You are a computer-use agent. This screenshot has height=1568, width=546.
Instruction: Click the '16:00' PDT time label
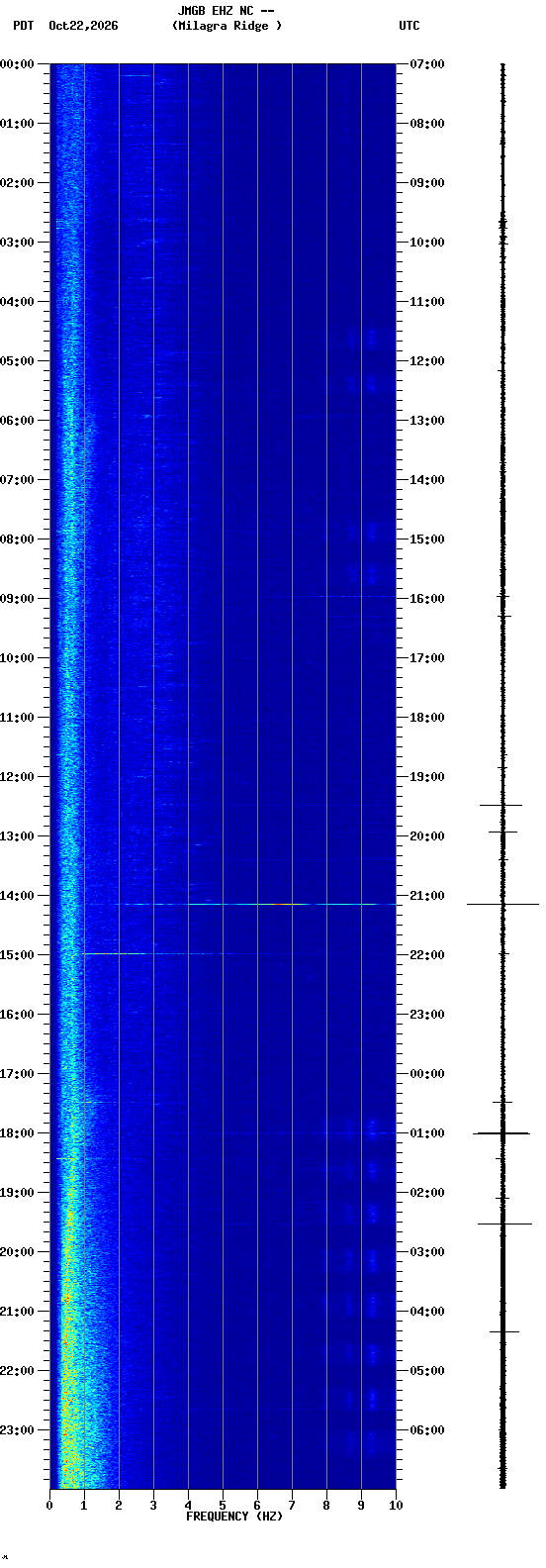coord(17,1015)
